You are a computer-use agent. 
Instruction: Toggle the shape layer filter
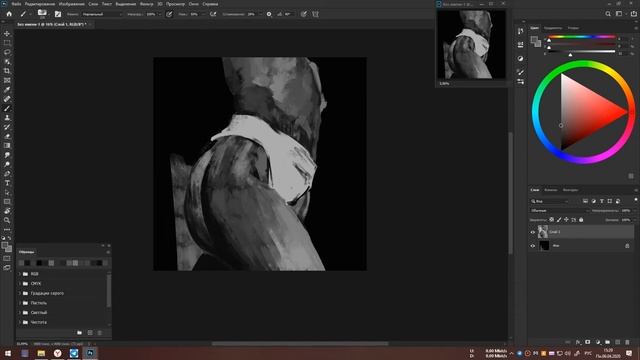(x=610, y=201)
